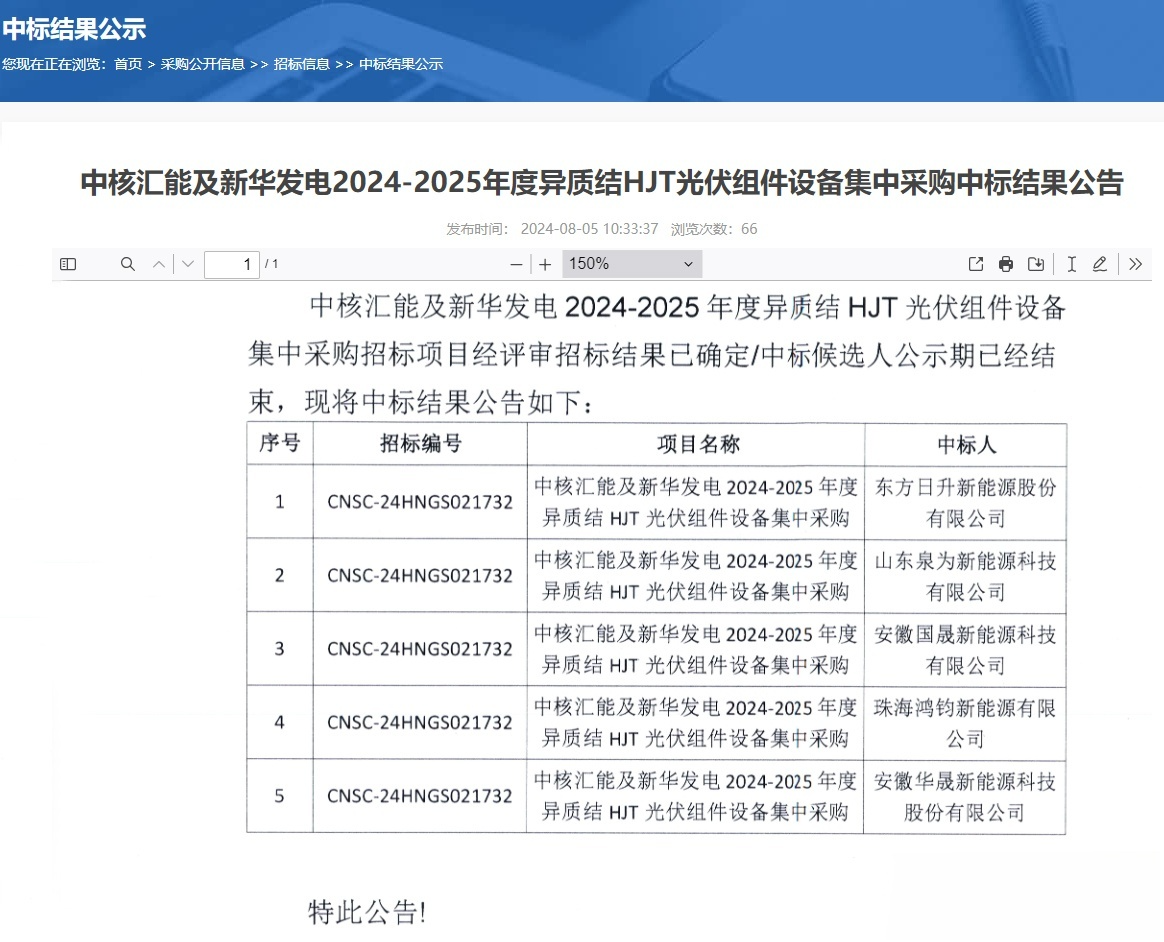Expand the more tools double-chevron menu
This screenshot has width=1164, height=942.
click(x=1134, y=263)
